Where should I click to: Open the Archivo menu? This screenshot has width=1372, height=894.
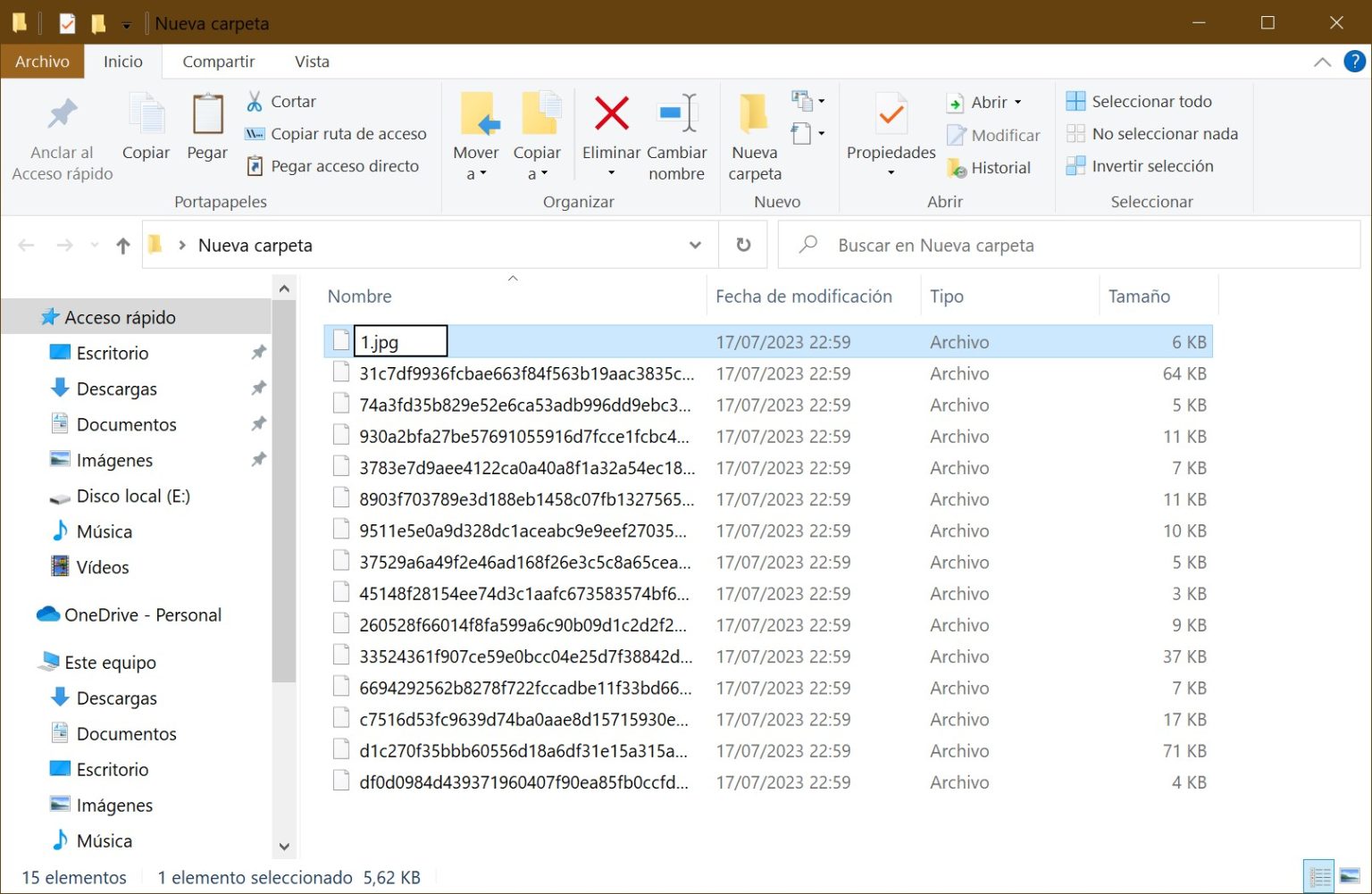[42, 61]
